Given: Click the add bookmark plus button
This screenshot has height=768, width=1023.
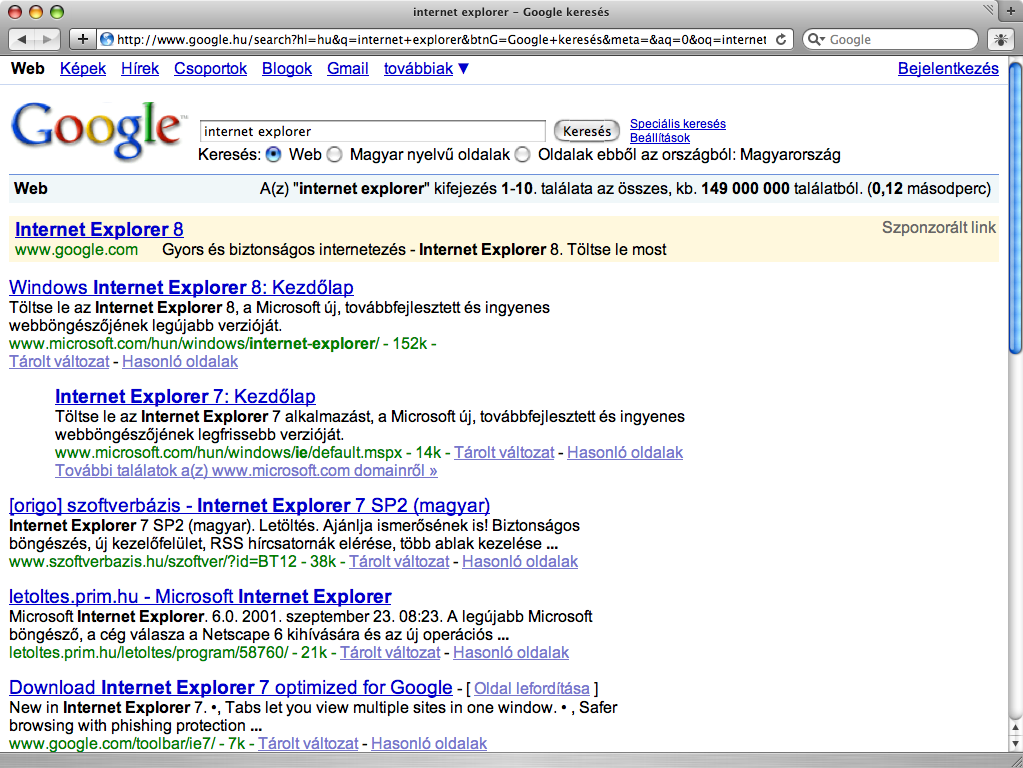Looking at the screenshot, I should 82,39.
